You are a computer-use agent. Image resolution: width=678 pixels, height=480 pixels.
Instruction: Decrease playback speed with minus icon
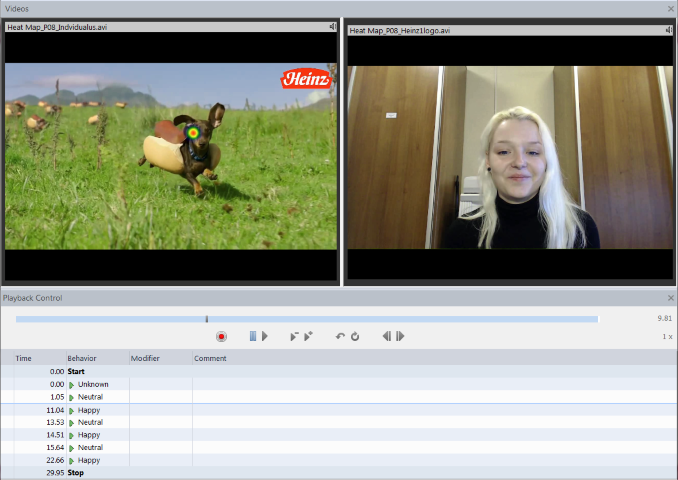pos(294,336)
